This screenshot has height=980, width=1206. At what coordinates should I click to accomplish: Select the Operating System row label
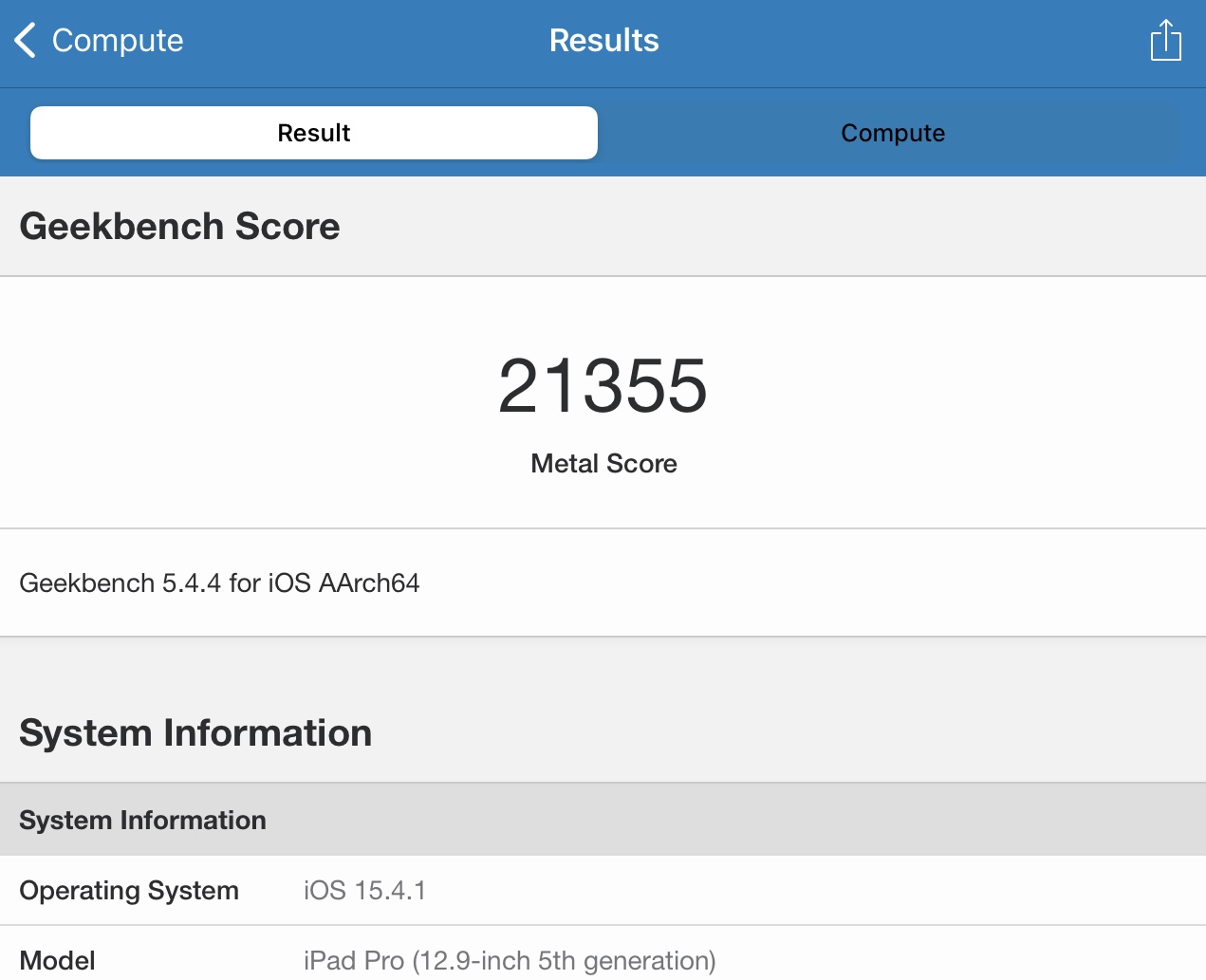129,891
